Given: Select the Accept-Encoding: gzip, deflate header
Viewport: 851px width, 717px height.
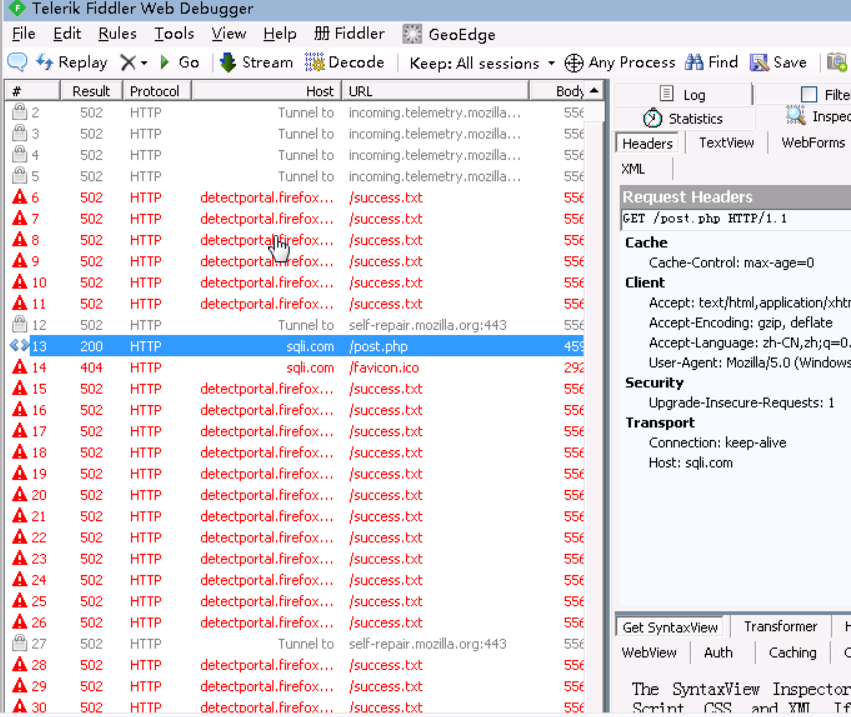Looking at the screenshot, I should coord(740,322).
